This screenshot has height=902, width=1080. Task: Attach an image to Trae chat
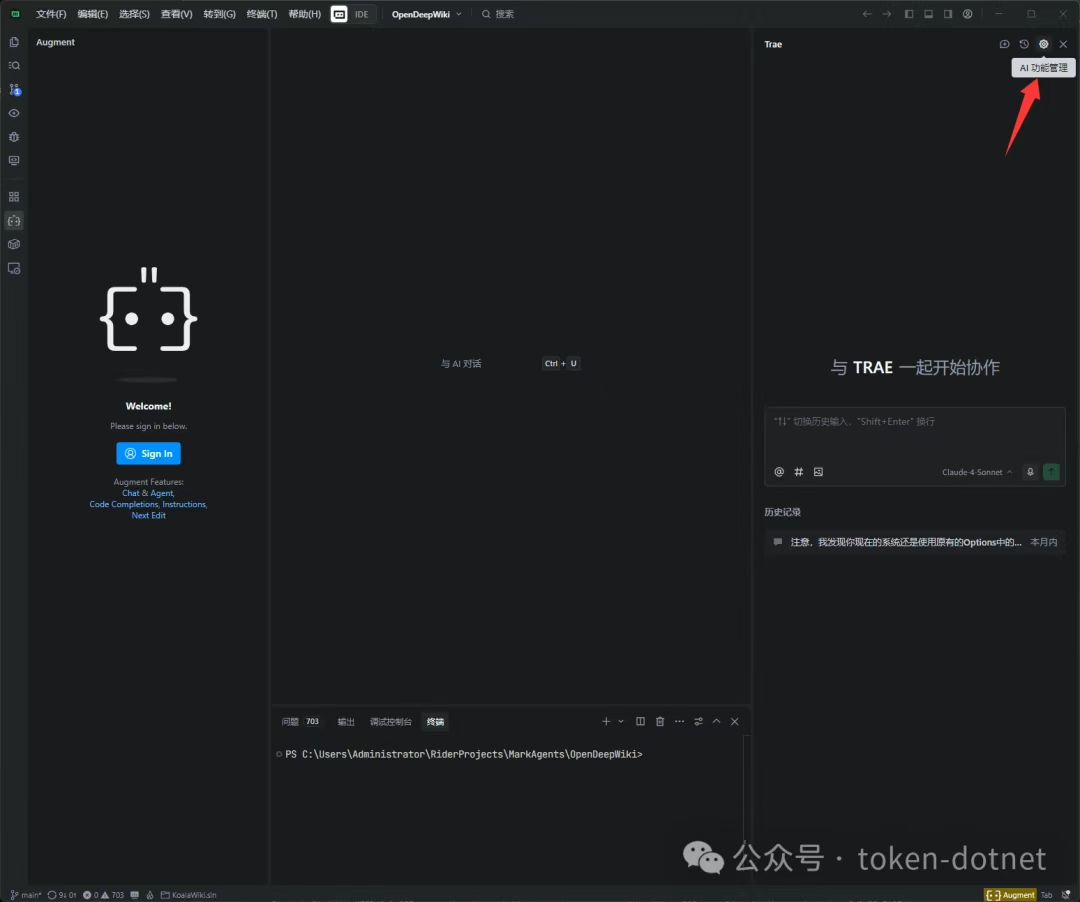[818, 472]
